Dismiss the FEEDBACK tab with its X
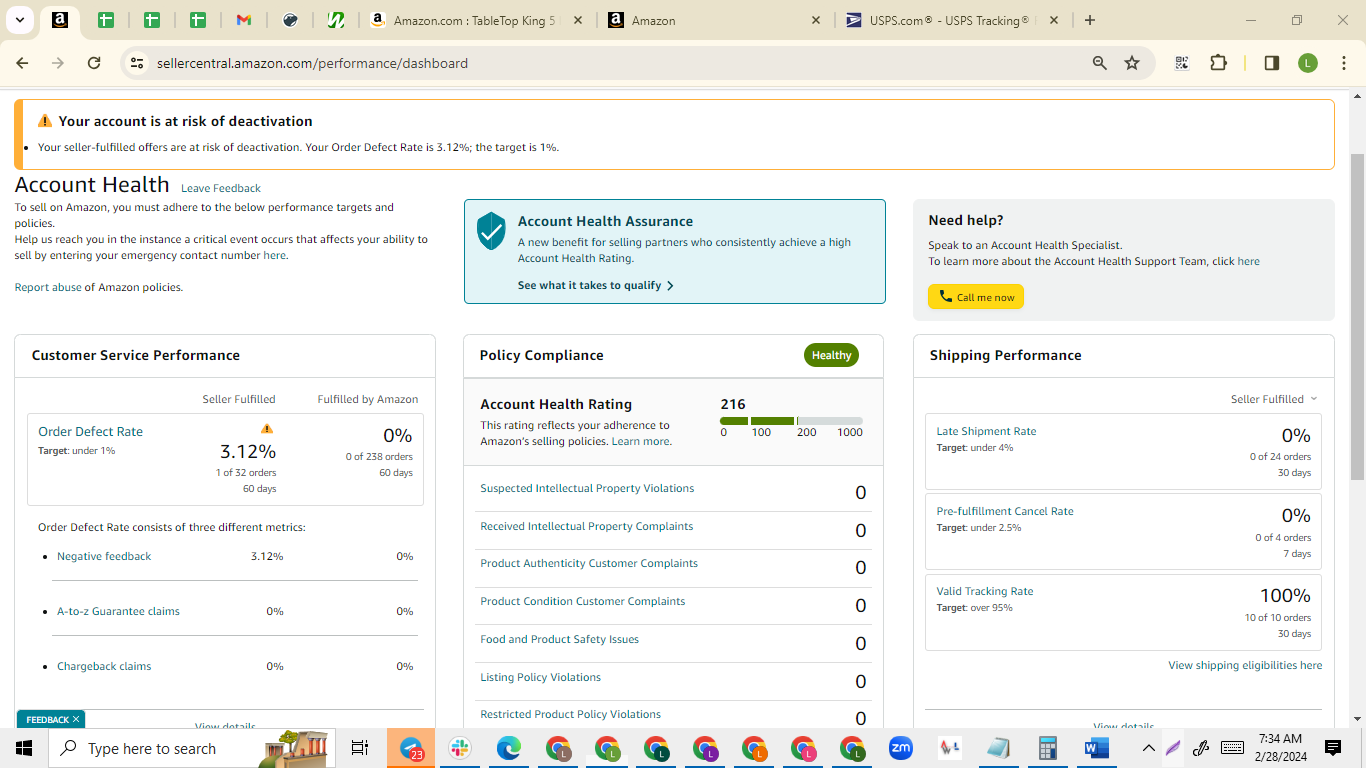Image resolution: width=1366 pixels, height=768 pixels. tap(76, 719)
